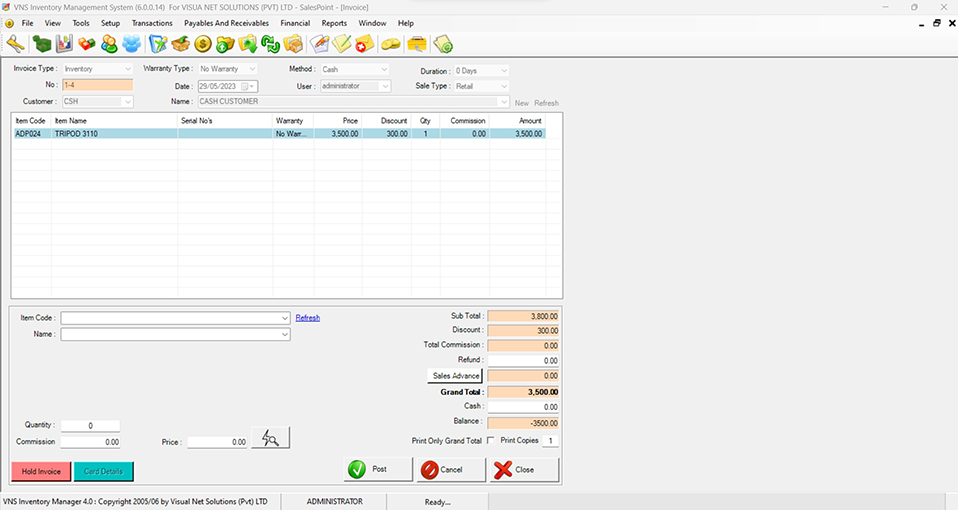Open the Reports menu
The image size is (958, 510).
334,23
